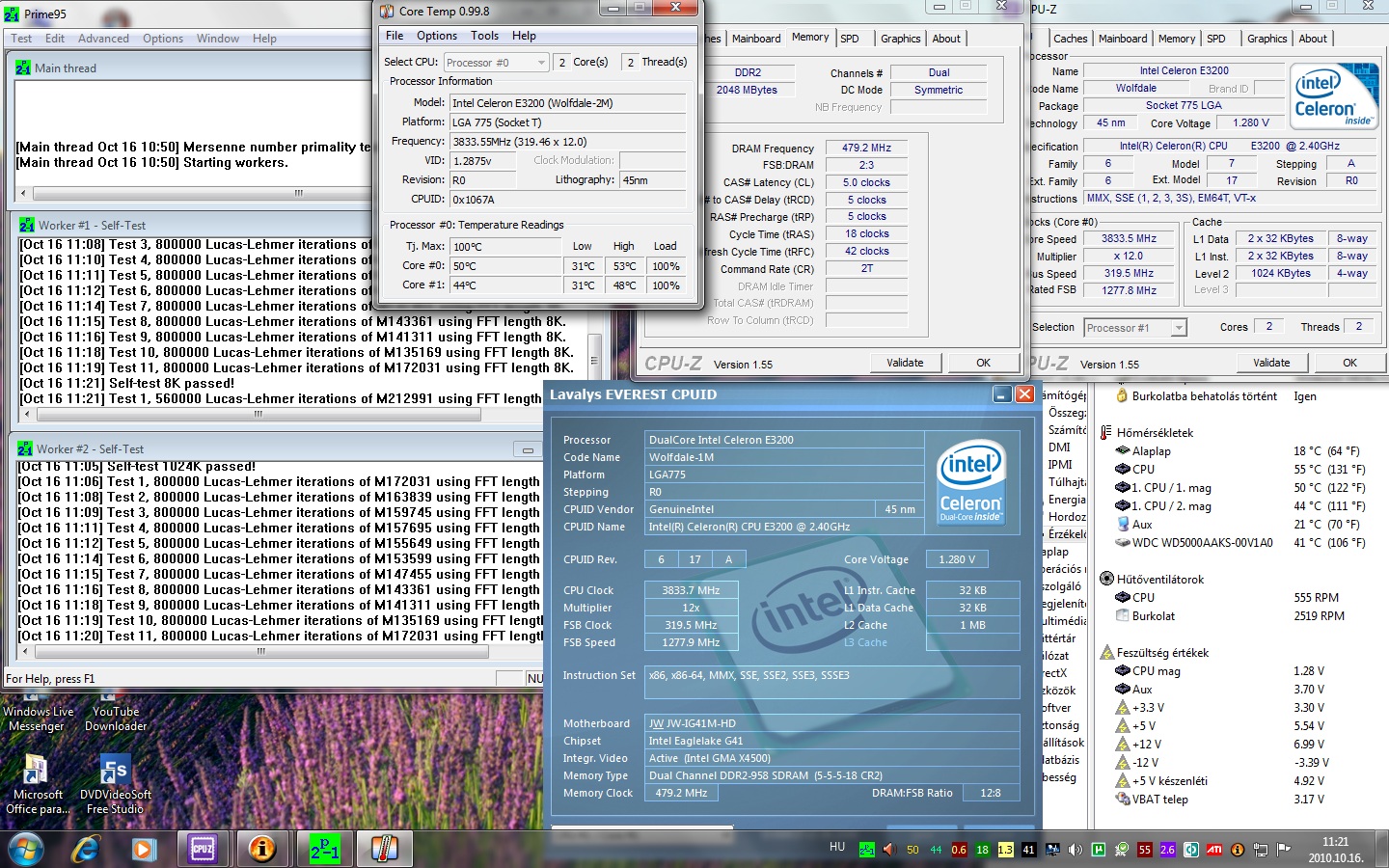
Task: Switch to EVEREST via its orange info taskbar icon
Action: (x=262, y=849)
